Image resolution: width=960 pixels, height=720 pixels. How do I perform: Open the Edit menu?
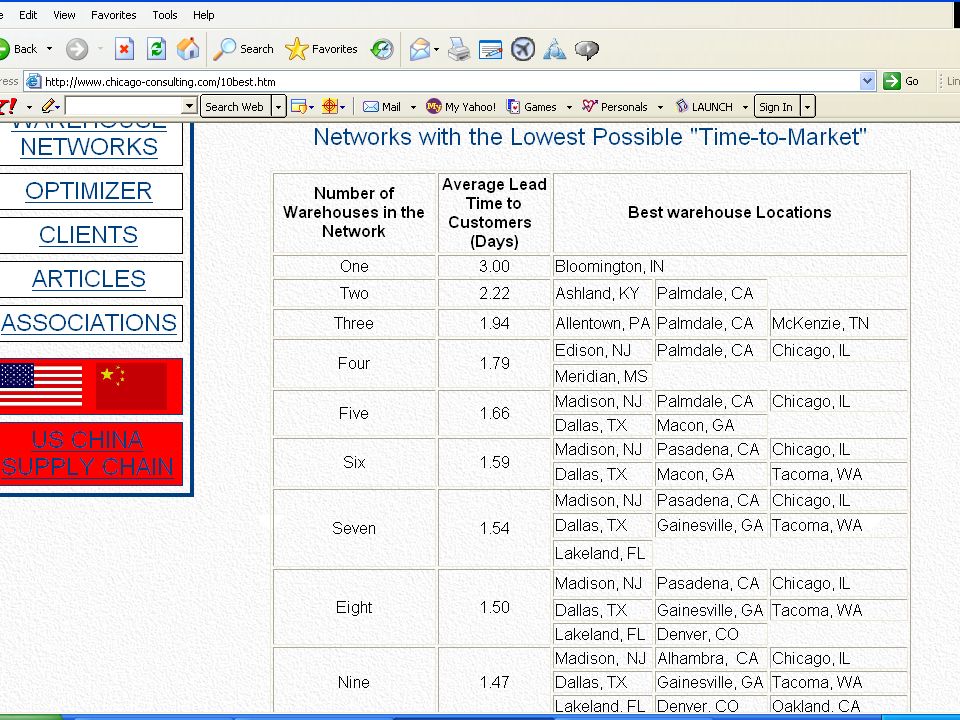point(28,15)
